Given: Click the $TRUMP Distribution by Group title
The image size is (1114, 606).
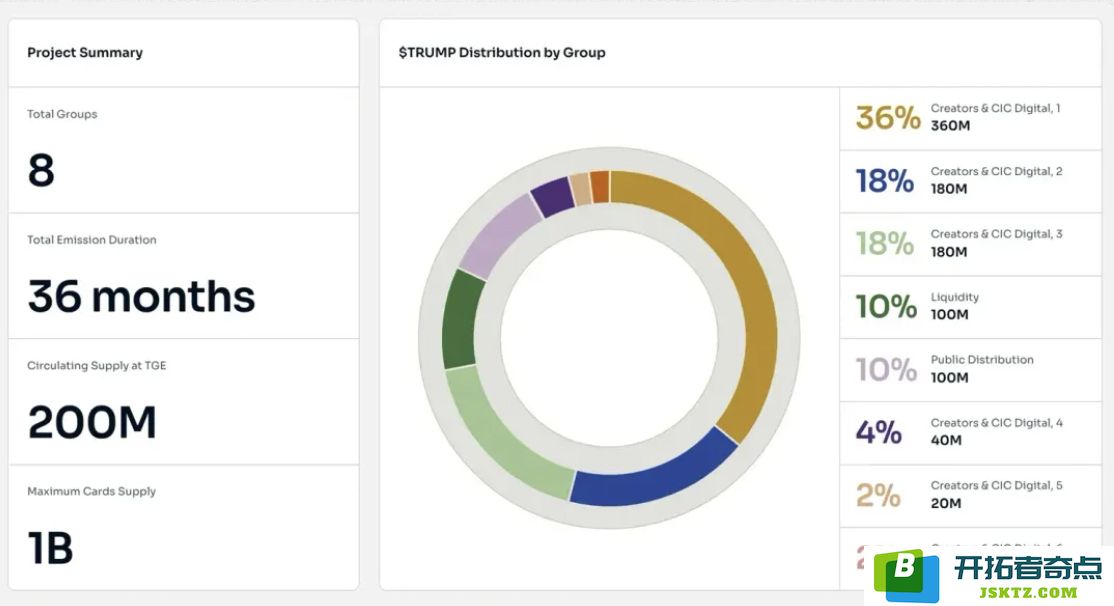Looking at the screenshot, I should click(x=502, y=53).
